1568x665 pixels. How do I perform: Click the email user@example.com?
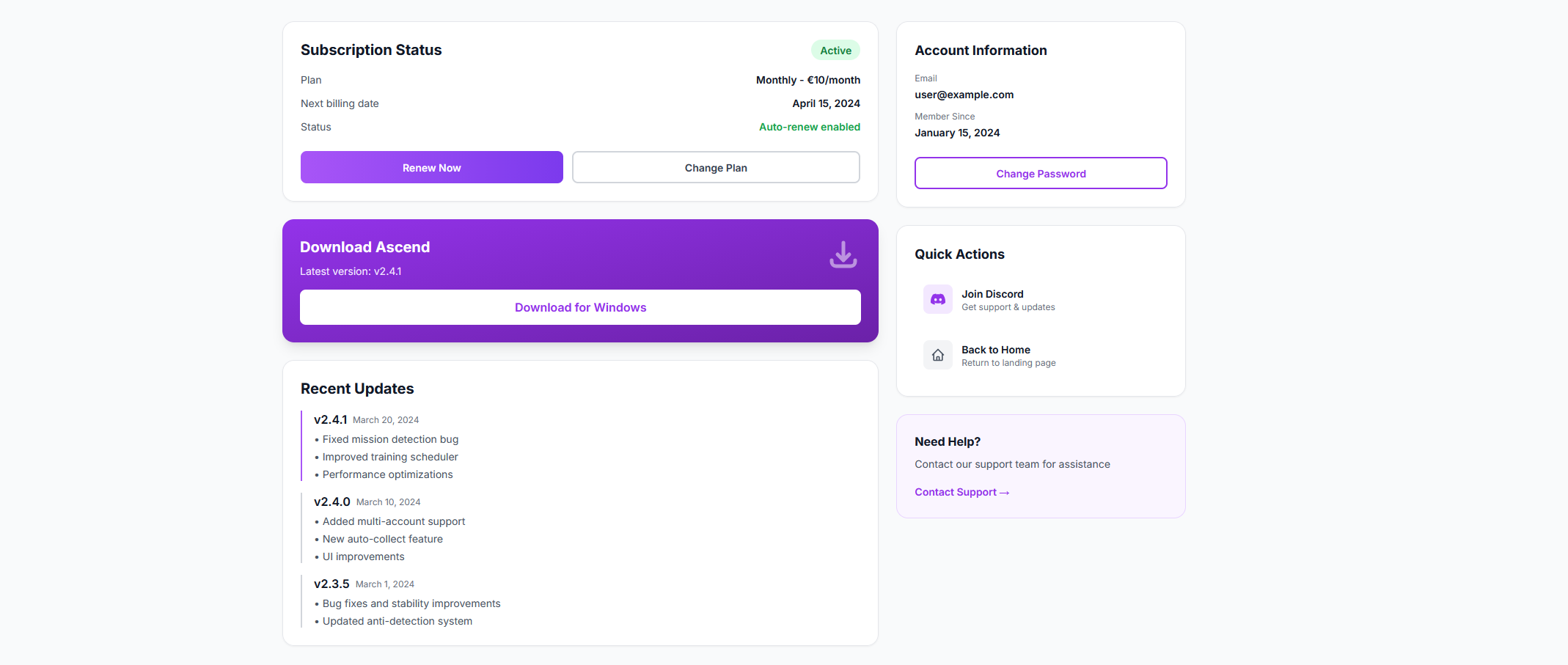click(964, 95)
